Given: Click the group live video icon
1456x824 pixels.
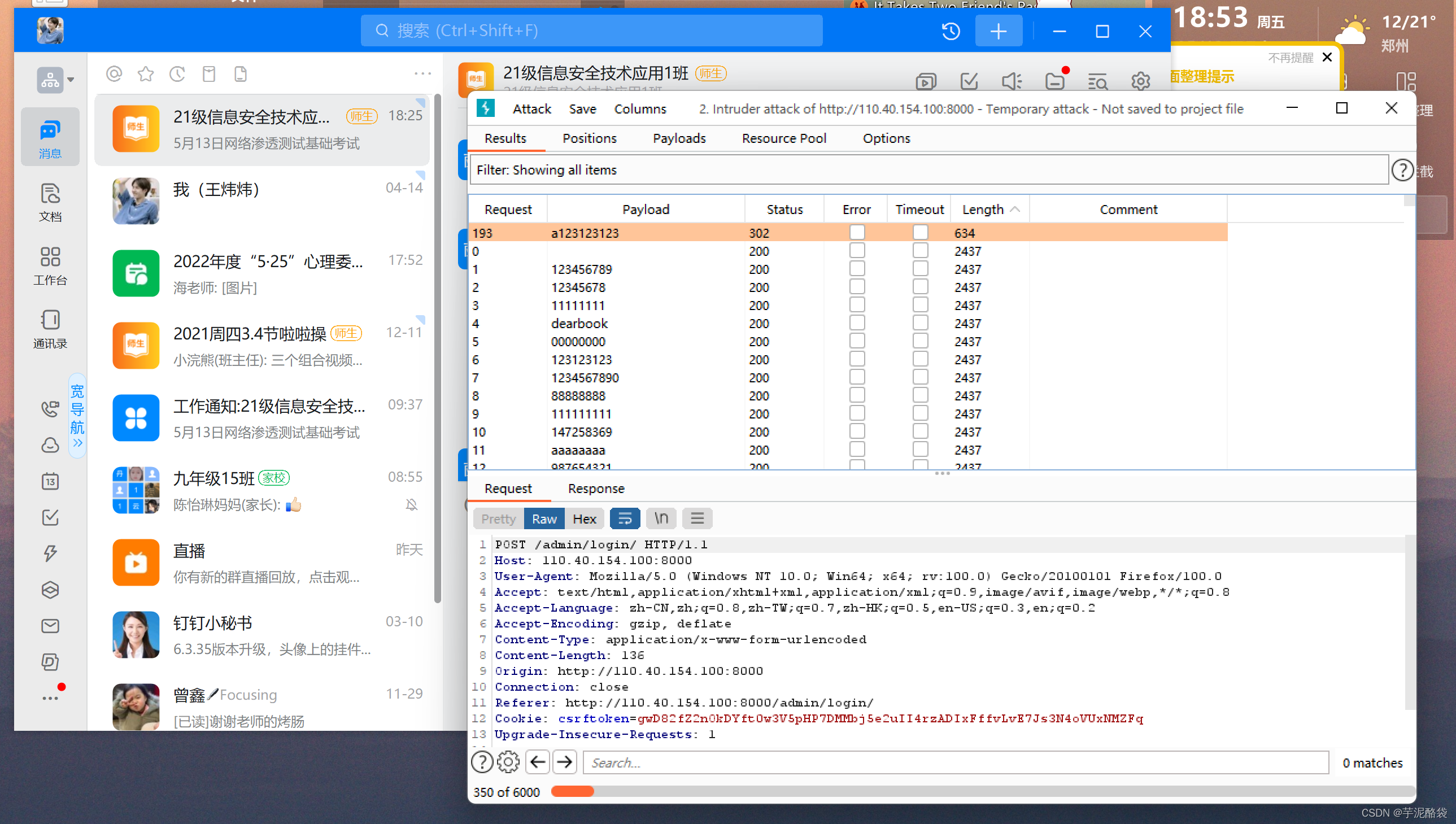Looking at the screenshot, I should coord(926,81).
